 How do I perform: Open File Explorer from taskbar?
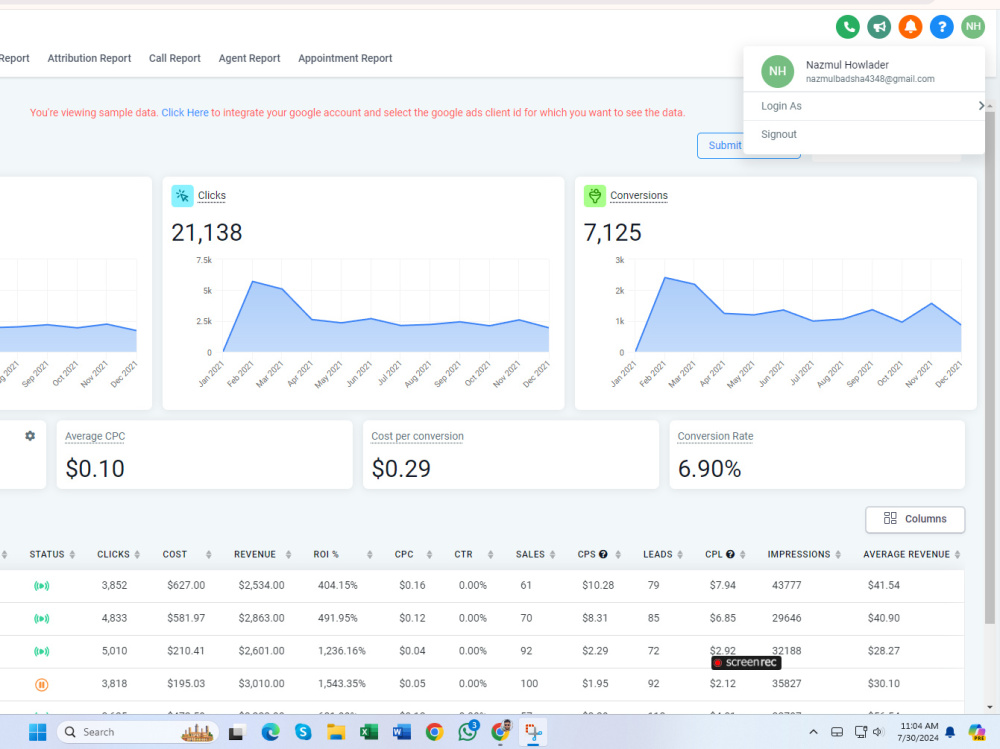pyautogui.click(x=336, y=732)
